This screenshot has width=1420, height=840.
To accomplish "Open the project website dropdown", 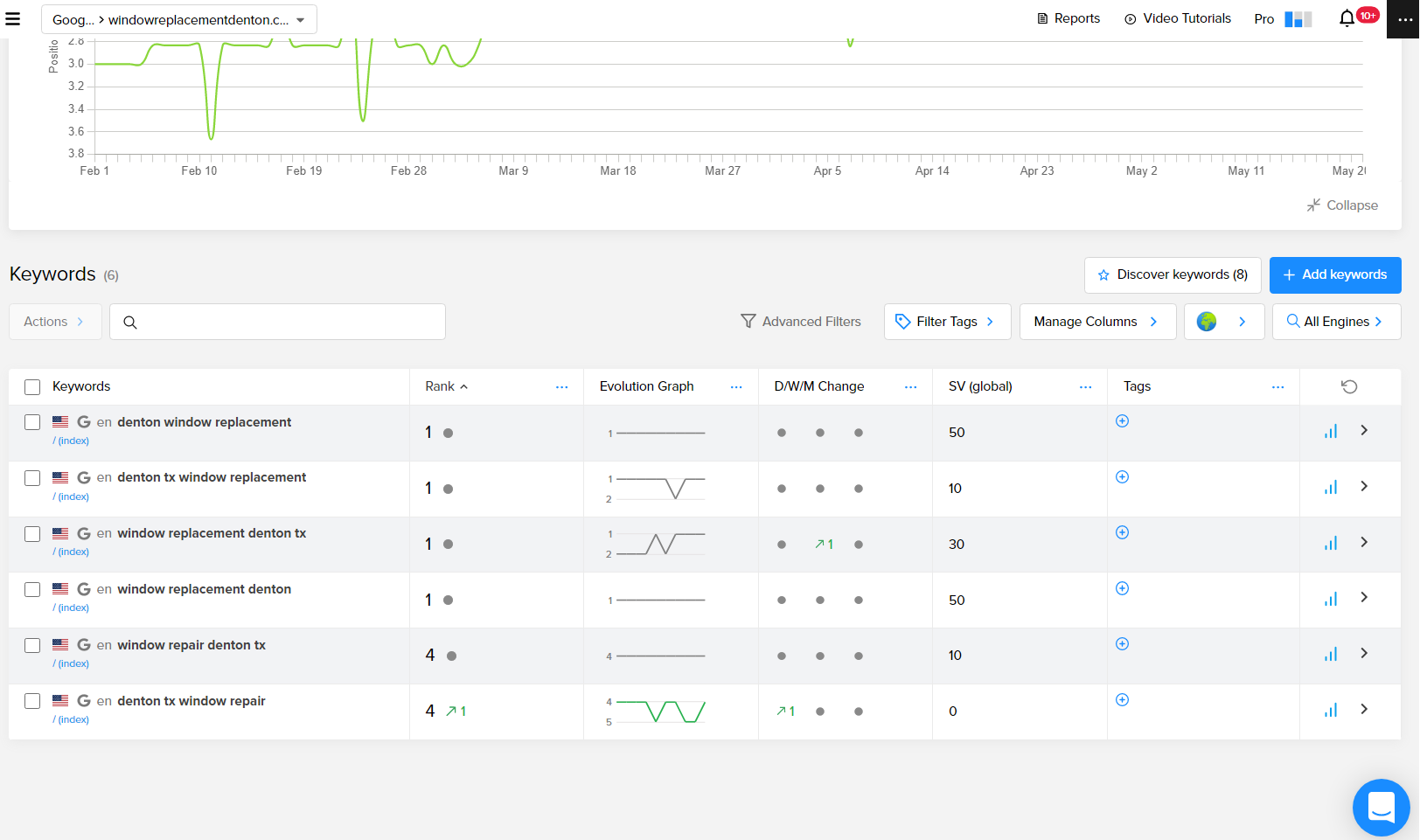I will pos(179,19).
